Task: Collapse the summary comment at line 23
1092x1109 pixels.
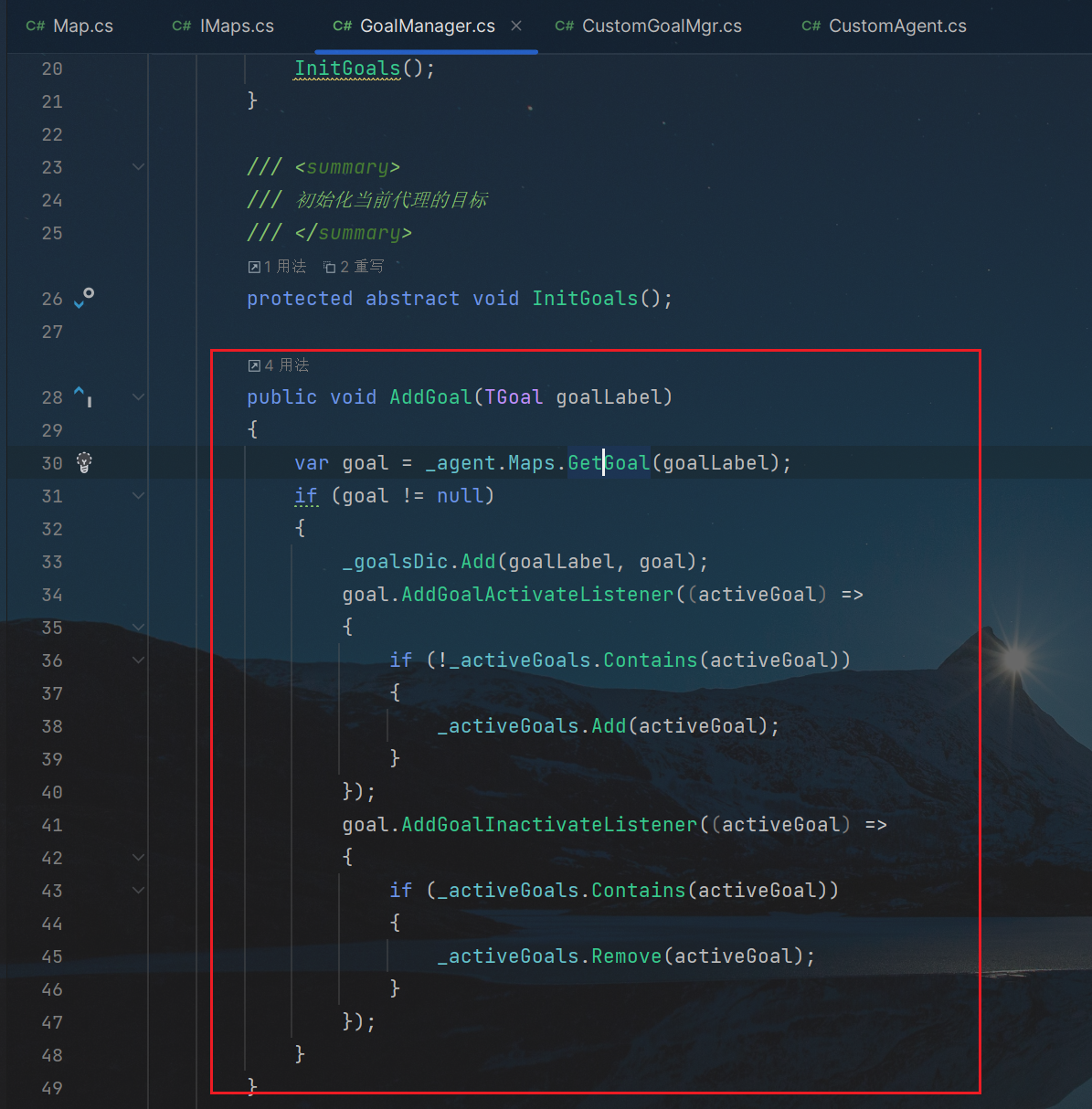Action: (x=139, y=166)
